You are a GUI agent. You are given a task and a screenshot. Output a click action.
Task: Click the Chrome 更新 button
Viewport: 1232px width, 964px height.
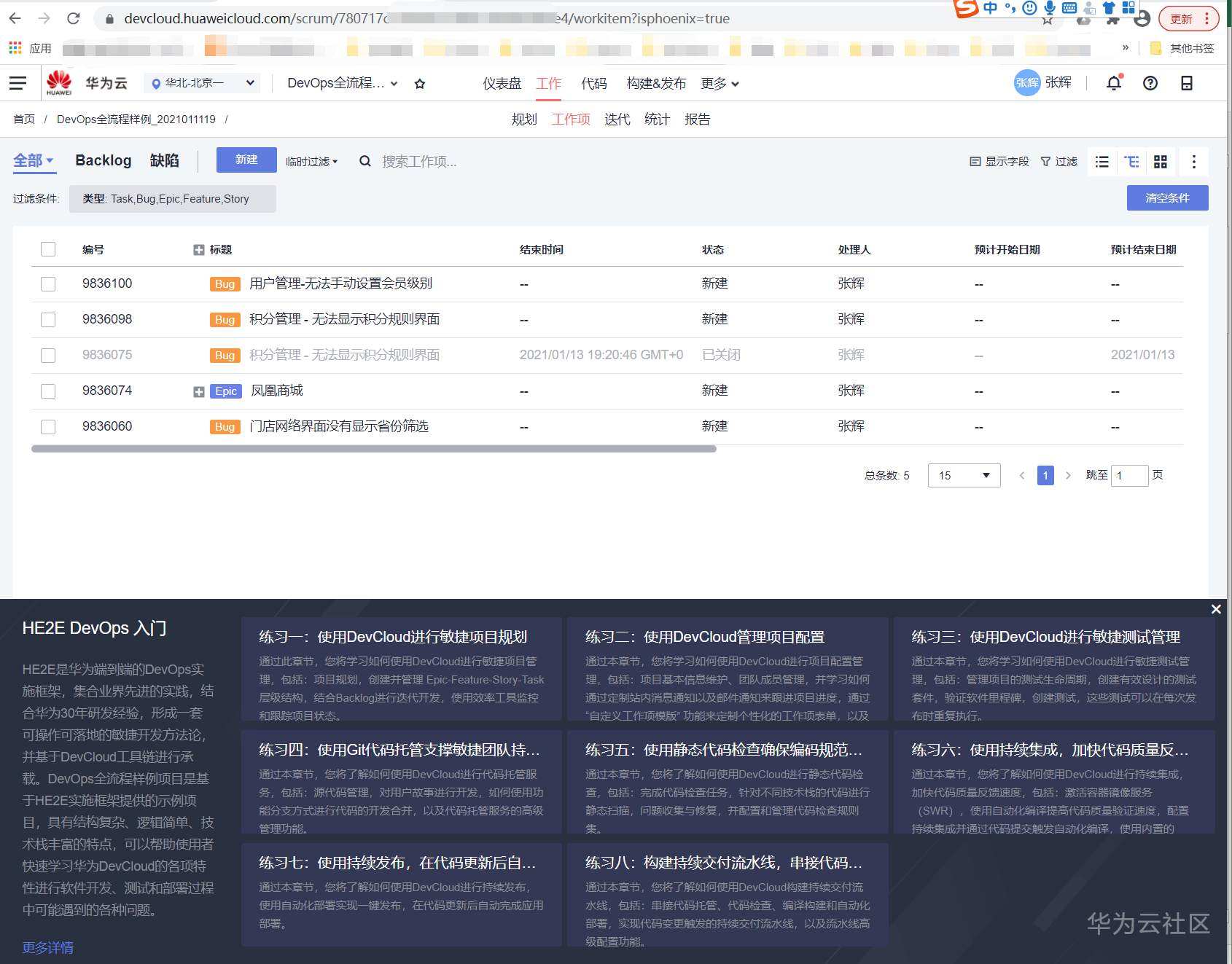[x=1189, y=19]
